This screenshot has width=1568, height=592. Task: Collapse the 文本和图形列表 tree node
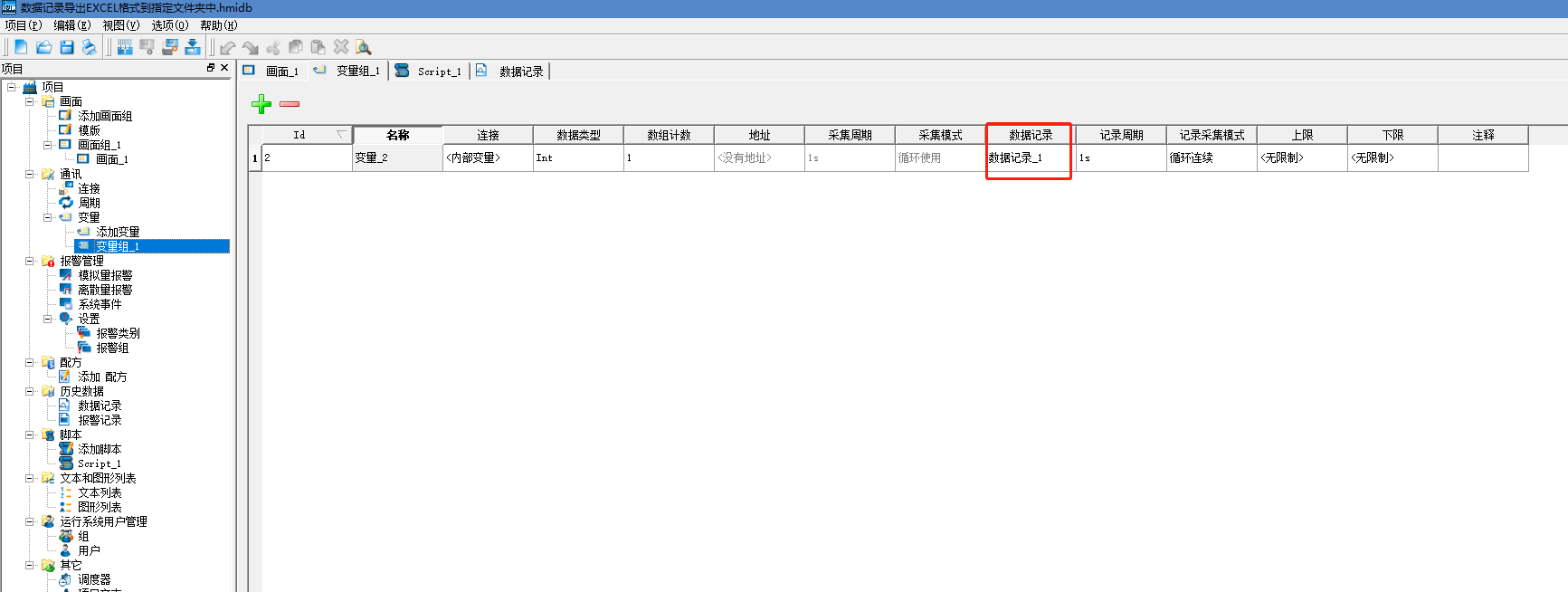pos(30,478)
